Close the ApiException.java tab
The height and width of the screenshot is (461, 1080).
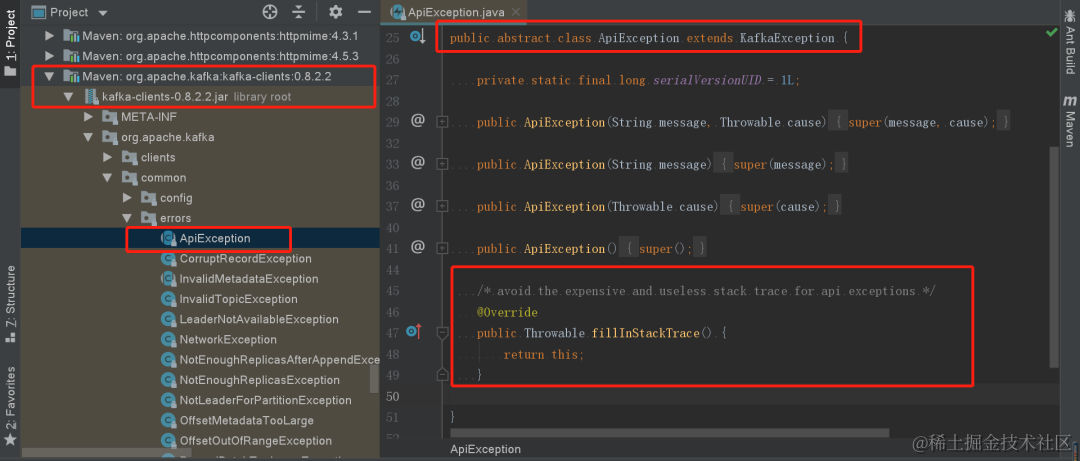516,12
